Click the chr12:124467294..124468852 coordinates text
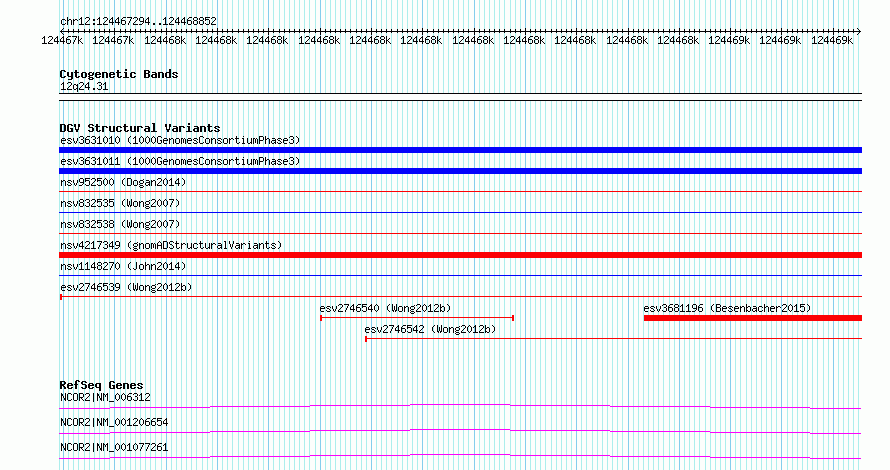Viewport: 890px width, 470px height. click(x=138, y=22)
